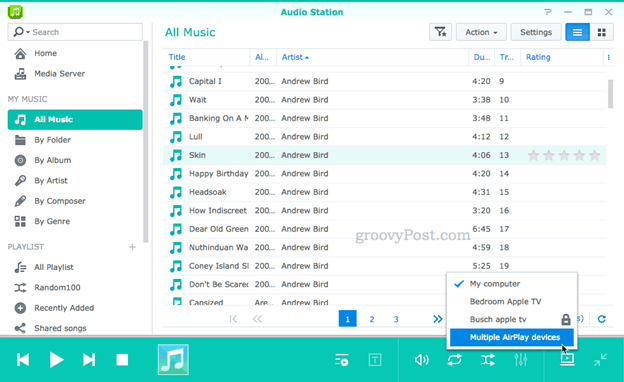Click the Audio Station app logo
This screenshot has width=624, height=382.
pyautogui.click(x=15, y=12)
